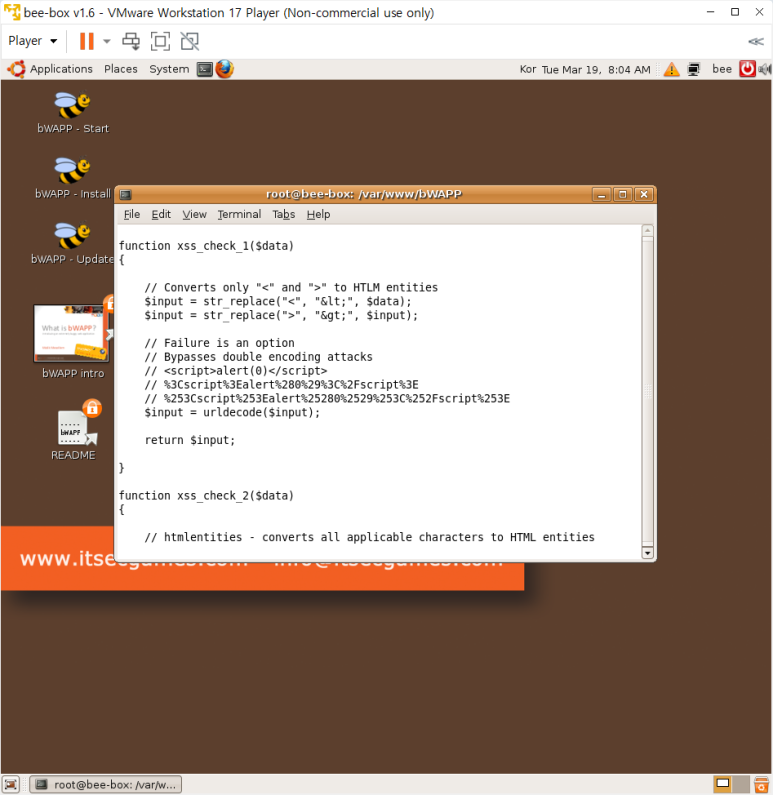773x795 pixels.
Task: Open the Applications menu
Action: coord(61,69)
